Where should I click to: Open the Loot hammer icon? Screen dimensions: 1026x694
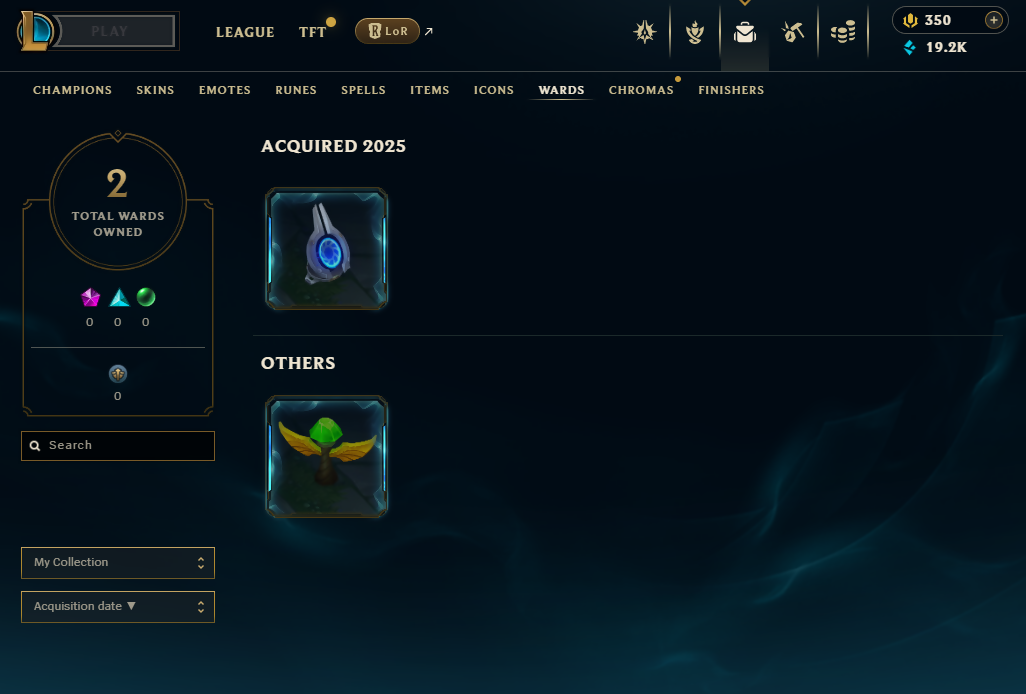[793, 31]
